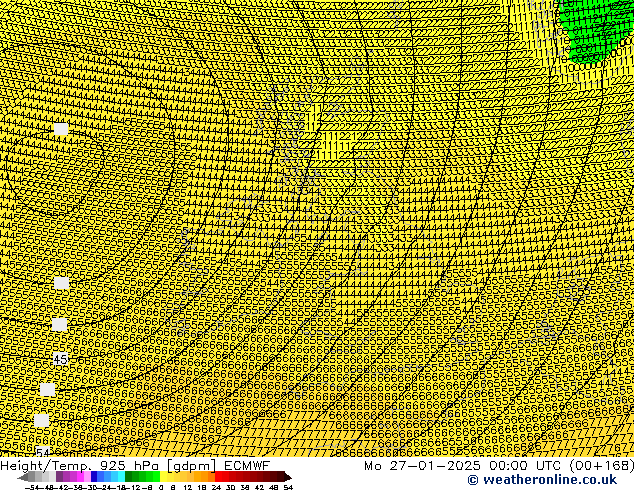Click the legend's dark right-end arrow tip
Viewport: 634px width, 490px height.
coord(288,477)
